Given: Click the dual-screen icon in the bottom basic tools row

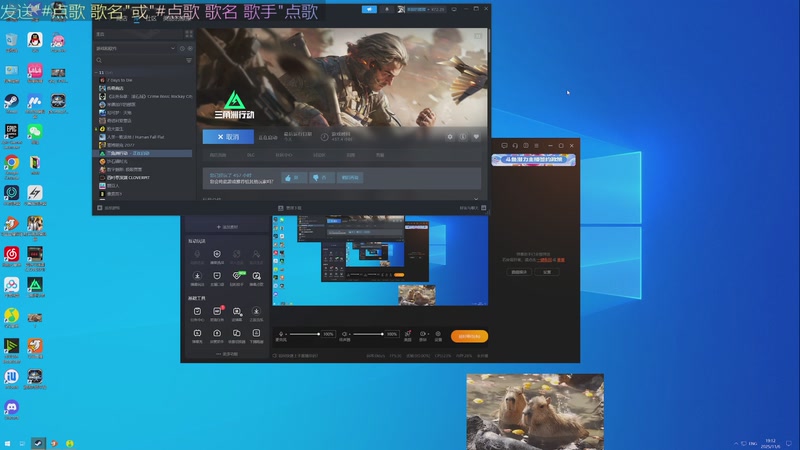Looking at the screenshot, I should (x=237, y=335).
